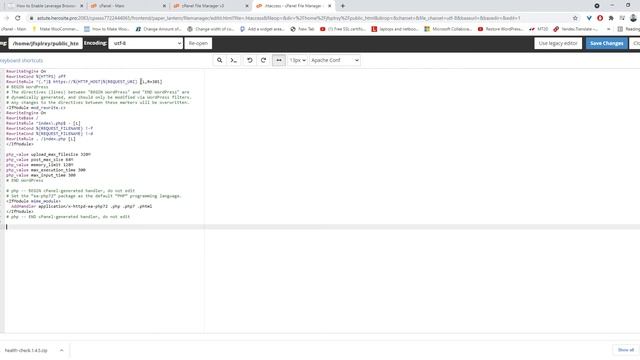The image size is (640, 360).
Task: Open the font size dropdown
Action: 298,60
